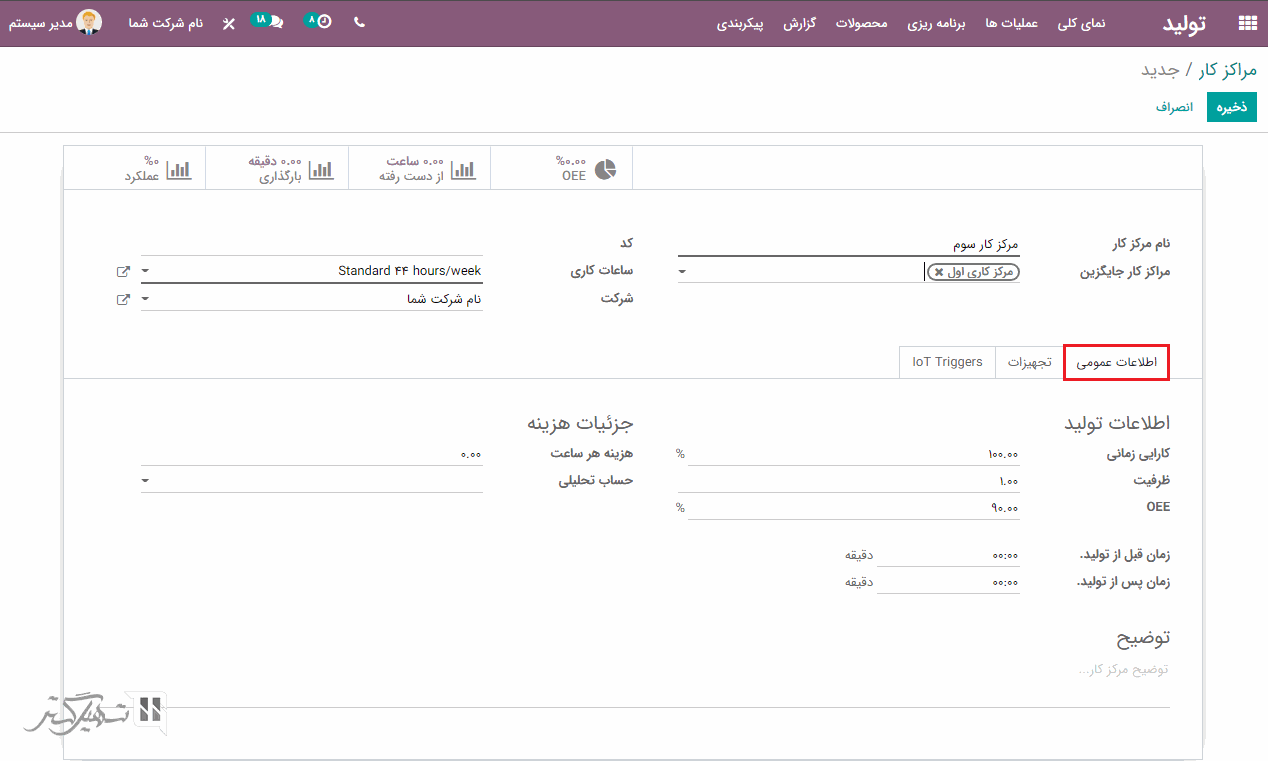Open the apps grid menu
Screen dimensions: 1268x761
1247,23
